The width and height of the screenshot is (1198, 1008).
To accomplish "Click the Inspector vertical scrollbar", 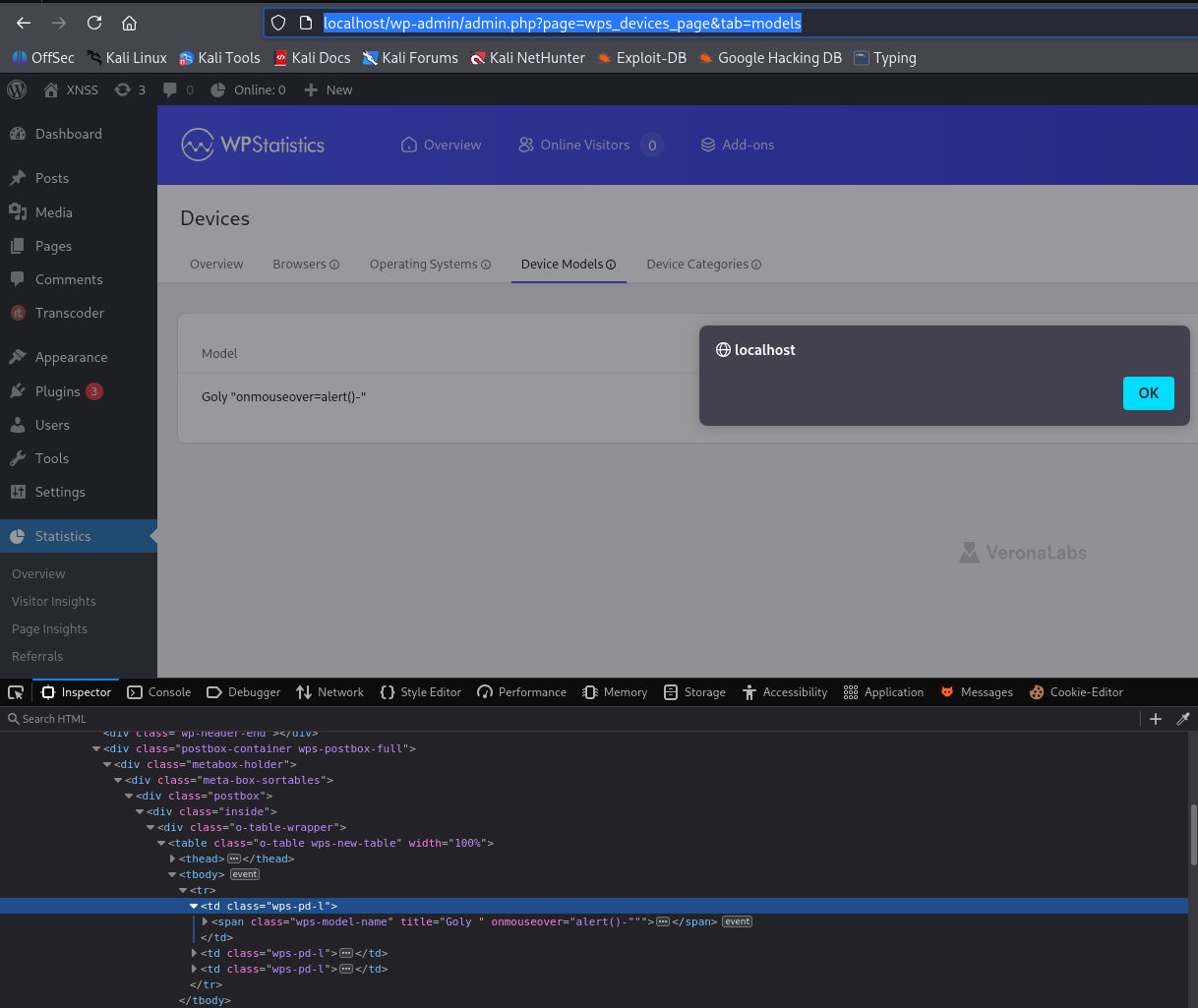I will point(1193,834).
